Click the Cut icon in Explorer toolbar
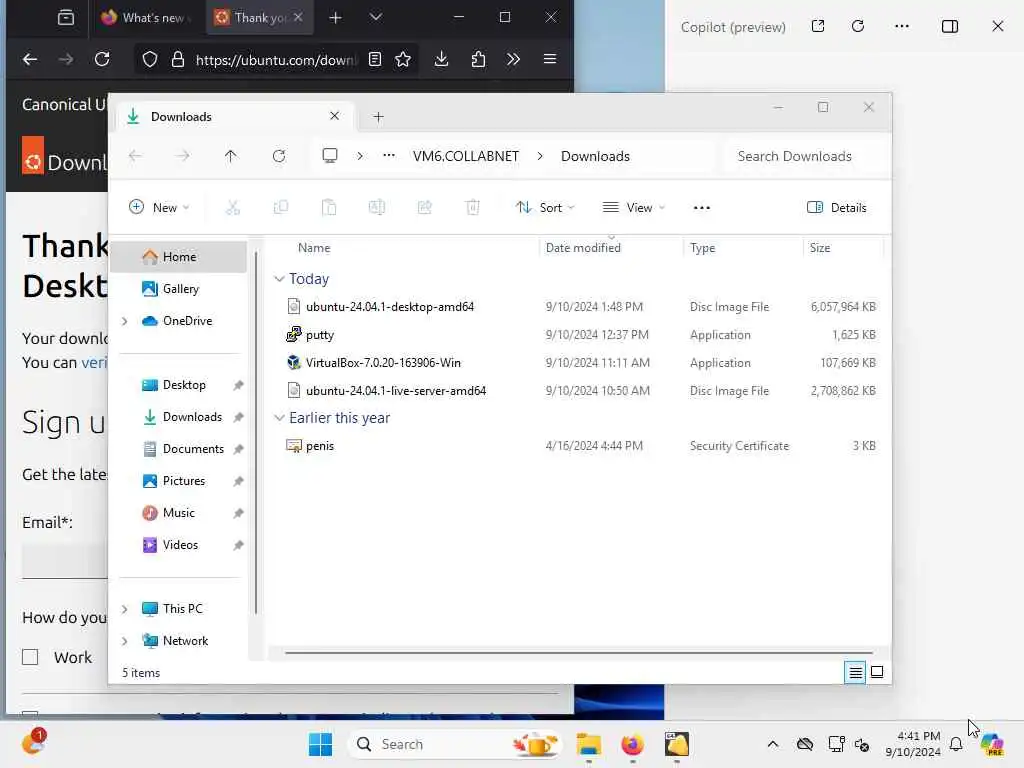The image size is (1024, 768). pyautogui.click(x=232, y=208)
